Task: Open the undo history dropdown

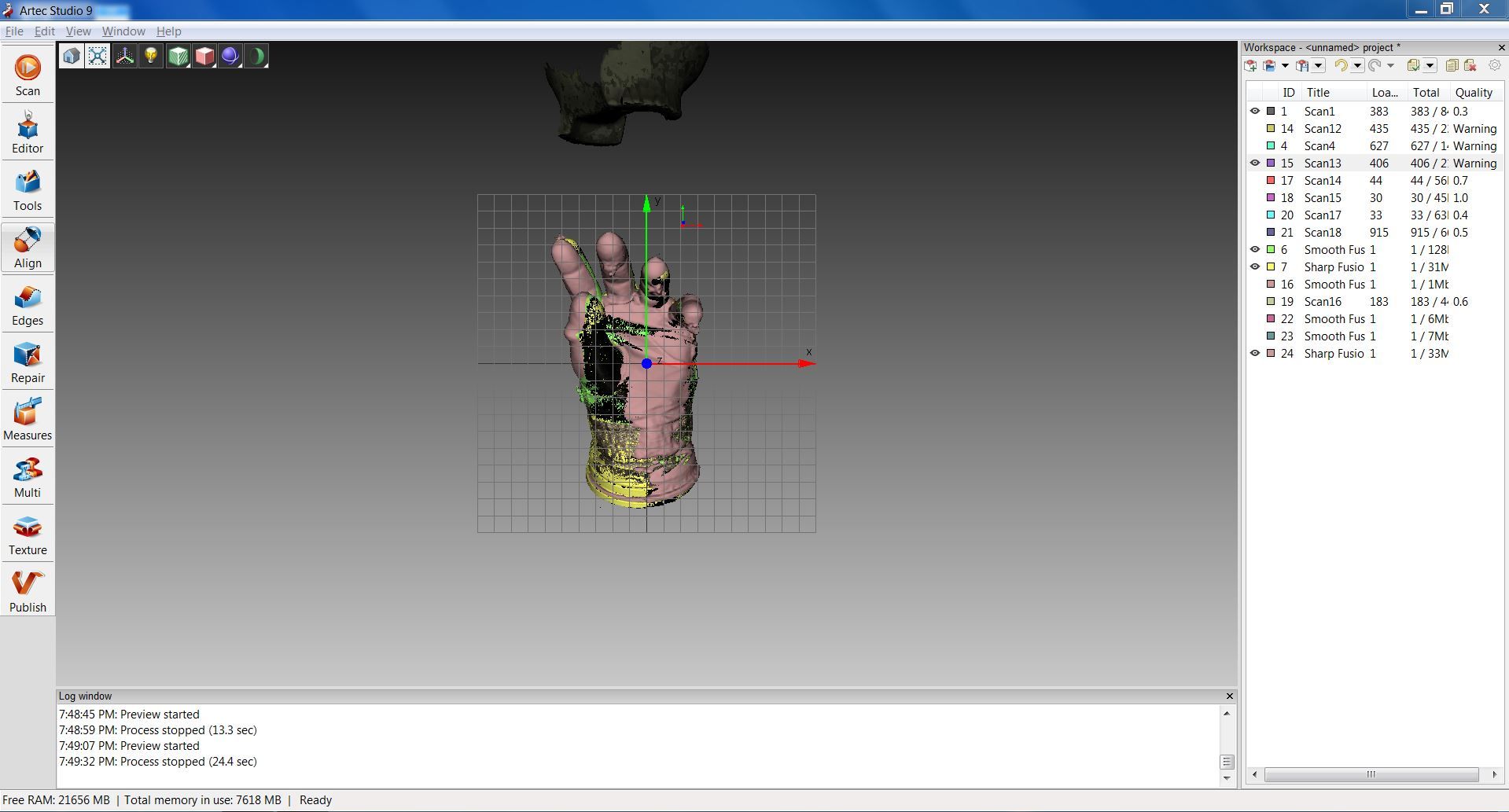Action: pyautogui.click(x=1357, y=66)
